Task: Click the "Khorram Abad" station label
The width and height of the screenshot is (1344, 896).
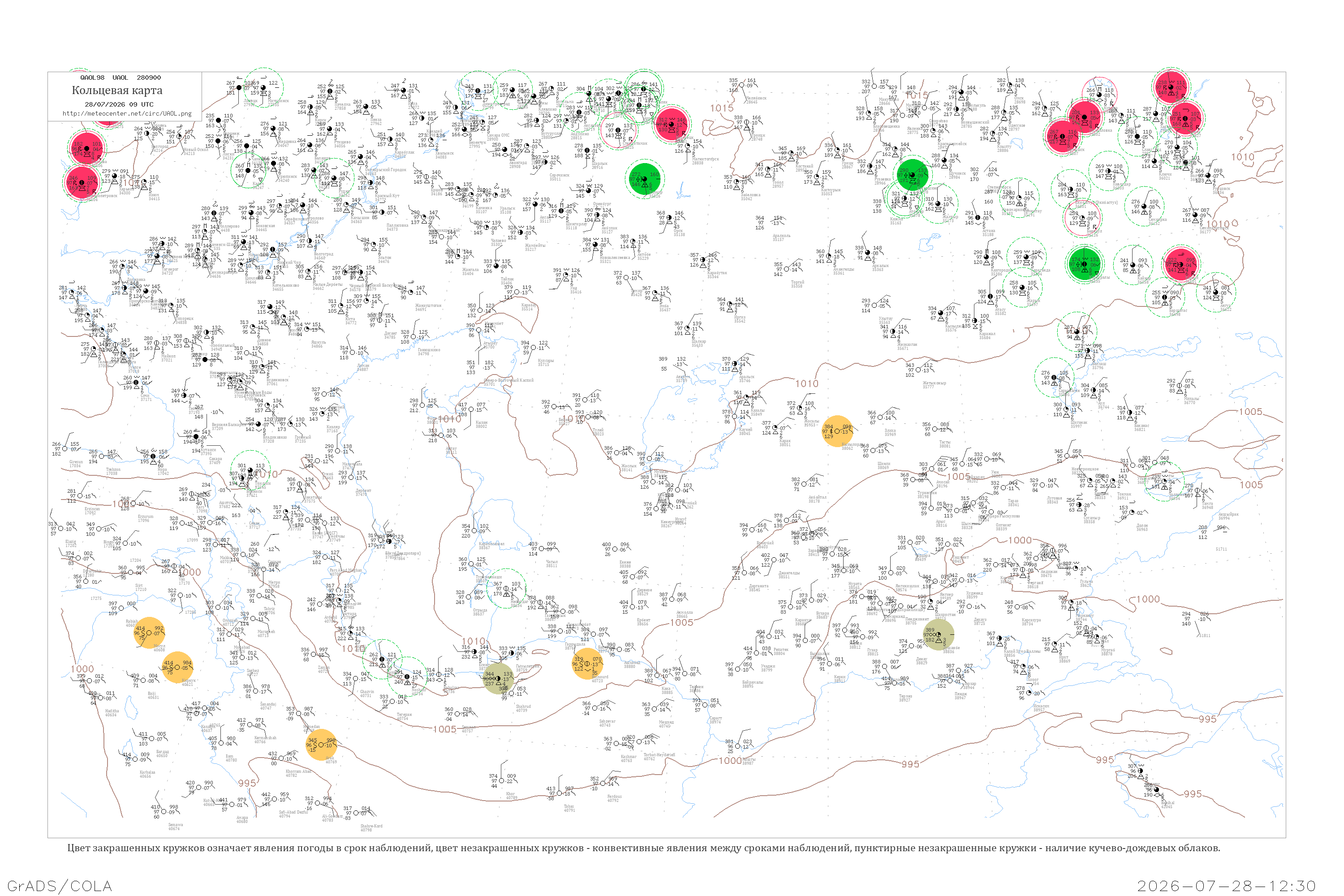Action: 299,771
